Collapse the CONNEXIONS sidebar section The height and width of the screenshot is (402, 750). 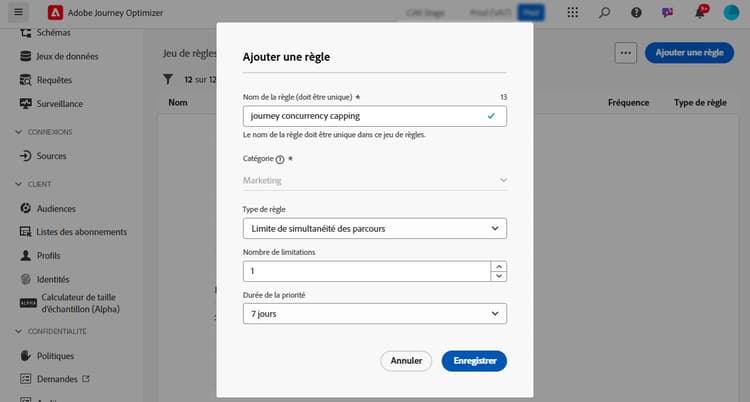[19, 132]
